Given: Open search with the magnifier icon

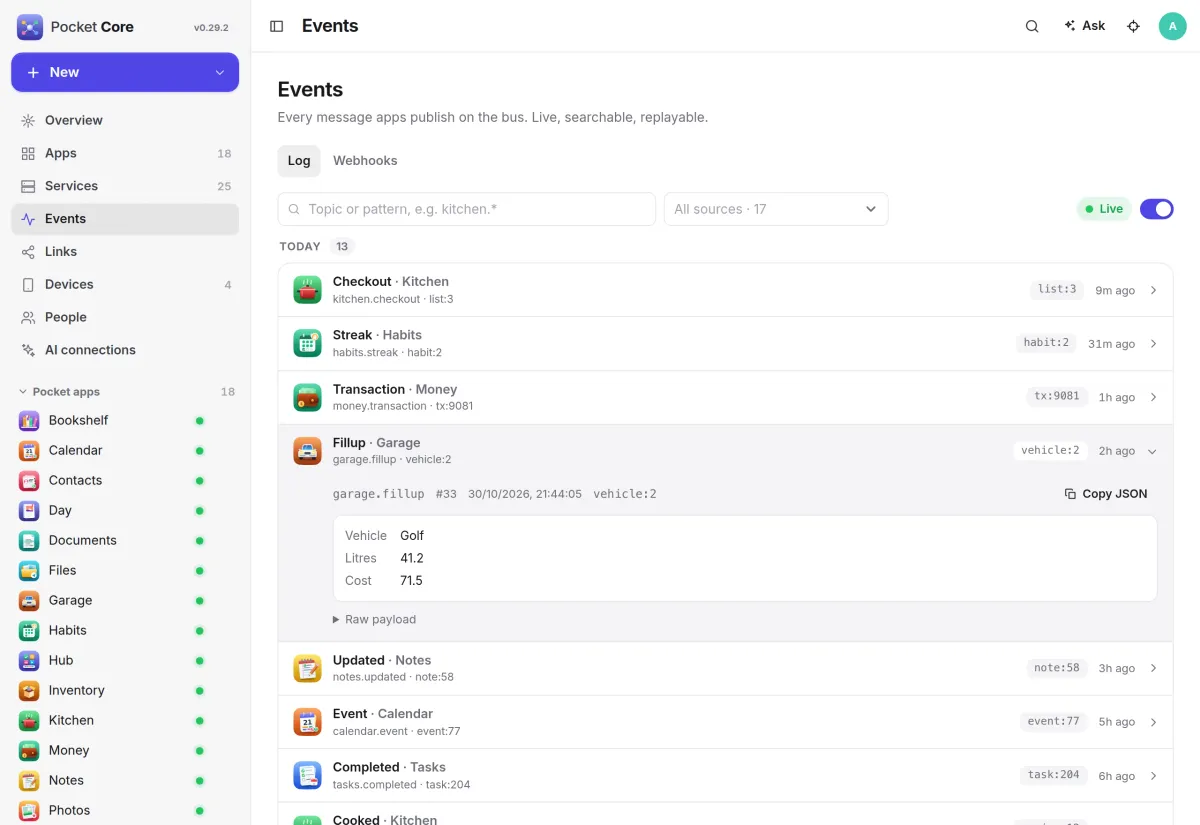Looking at the screenshot, I should pyautogui.click(x=1032, y=26).
